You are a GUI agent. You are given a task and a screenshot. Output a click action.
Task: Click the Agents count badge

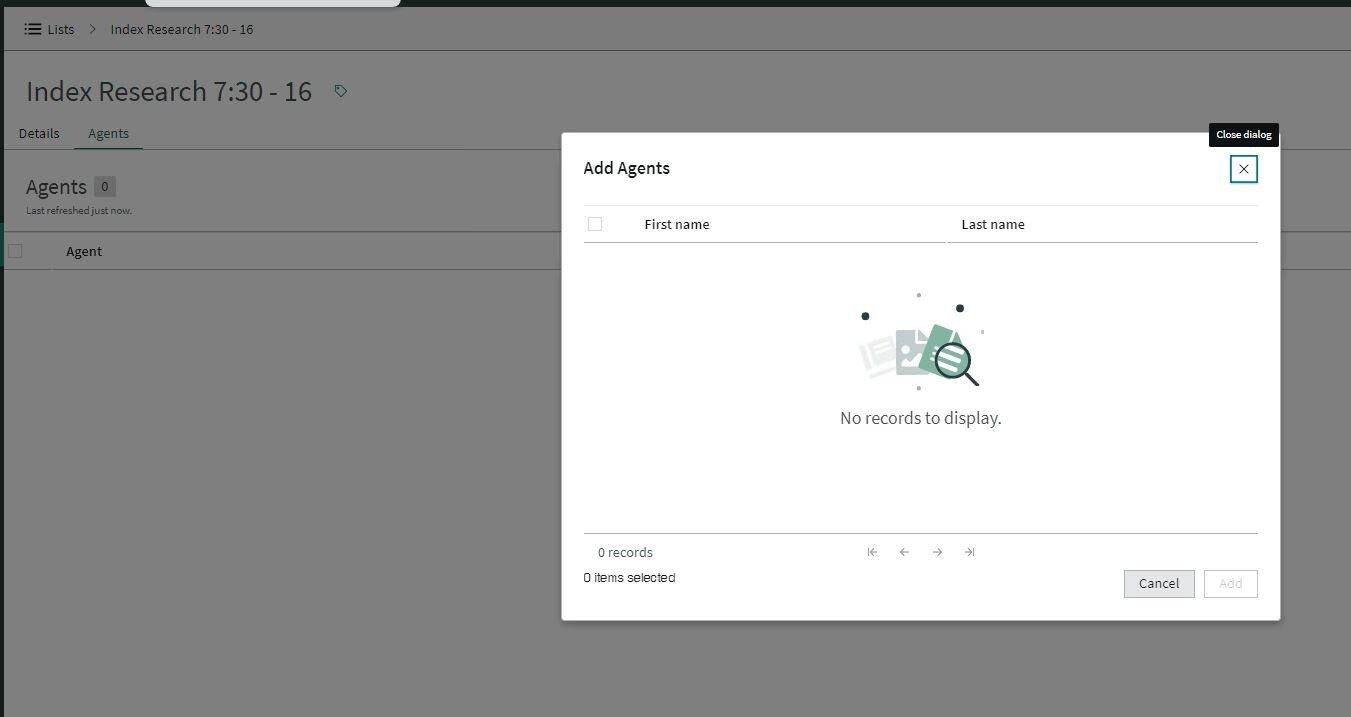[x=105, y=186]
